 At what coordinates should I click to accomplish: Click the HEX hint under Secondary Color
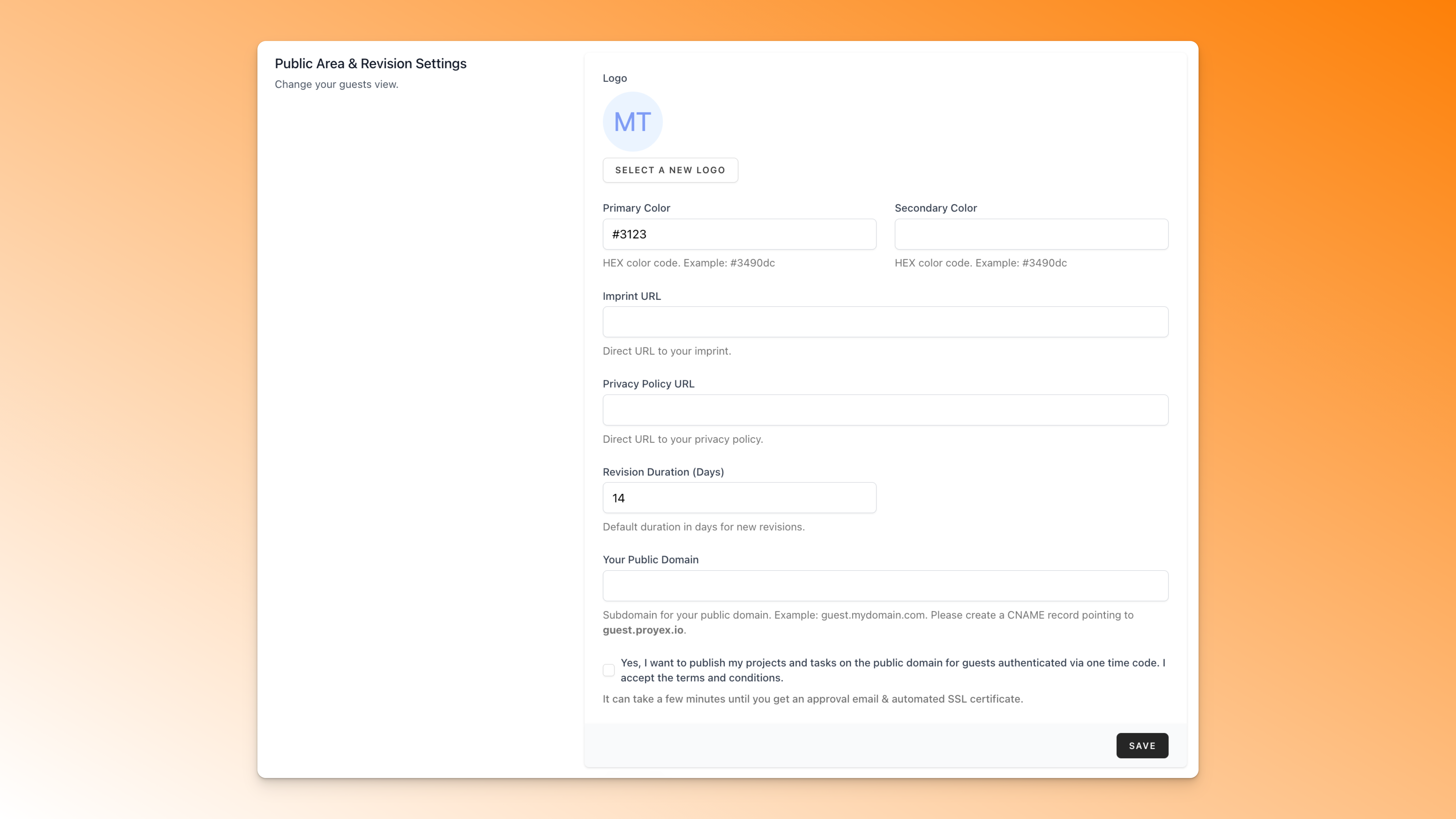point(981,263)
